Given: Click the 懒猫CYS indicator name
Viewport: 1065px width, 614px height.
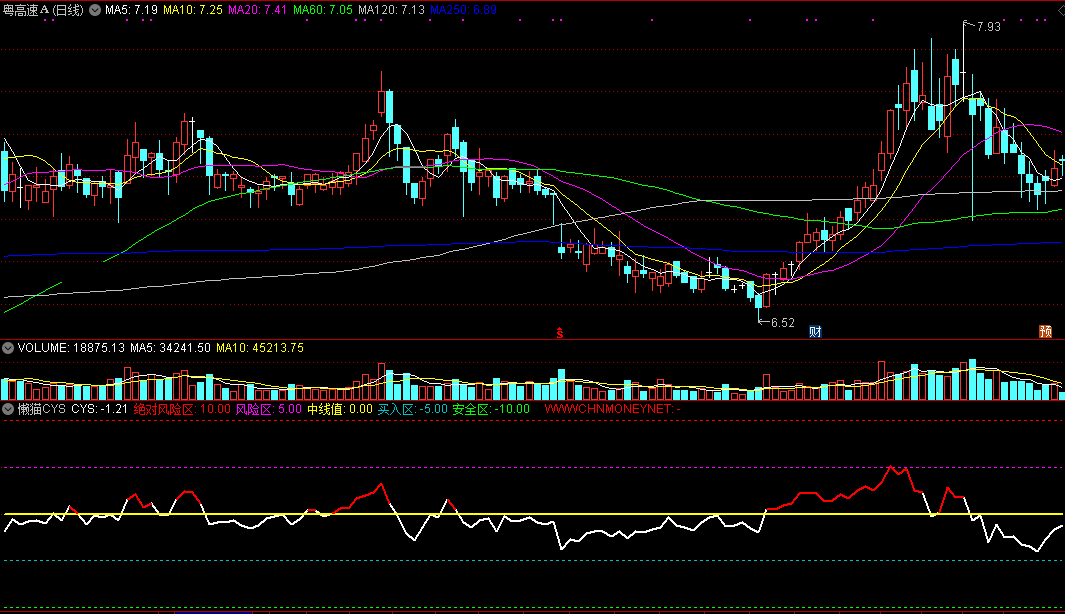Looking at the screenshot, I should pyautogui.click(x=41, y=409).
